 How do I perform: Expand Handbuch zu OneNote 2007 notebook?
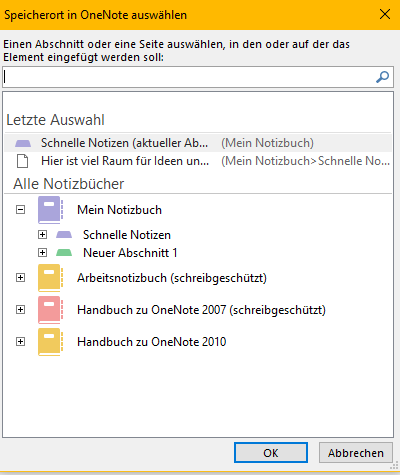coord(21,310)
